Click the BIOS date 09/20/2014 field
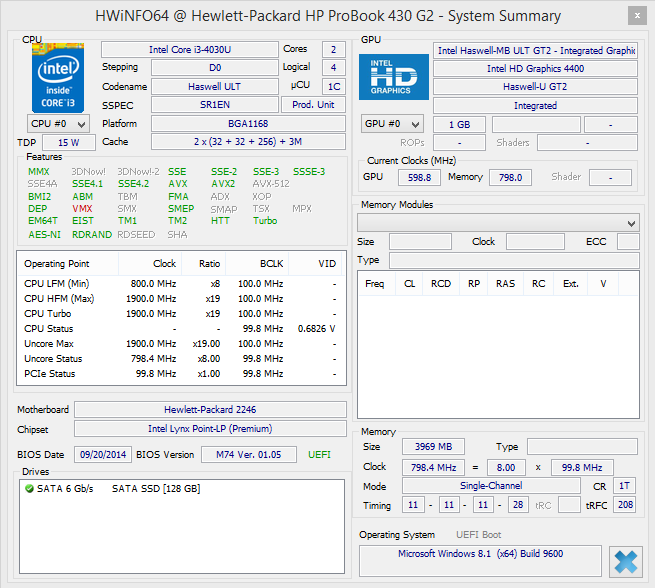Image resolution: width=655 pixels, height=588 pixels. [x=103, y=454]
